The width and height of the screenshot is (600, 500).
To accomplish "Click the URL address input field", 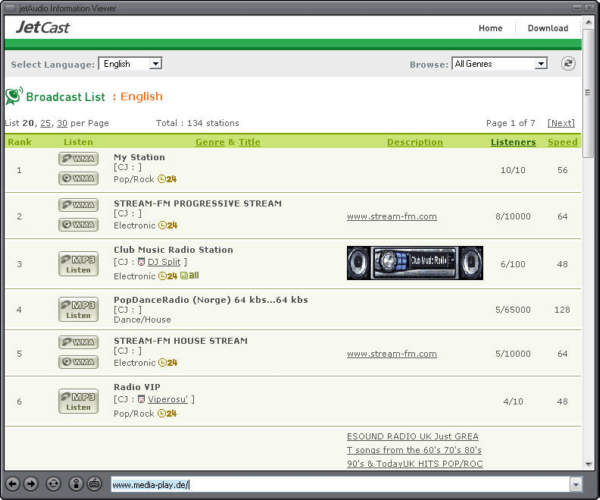I will pyautogui.click(x=340, y=485).
